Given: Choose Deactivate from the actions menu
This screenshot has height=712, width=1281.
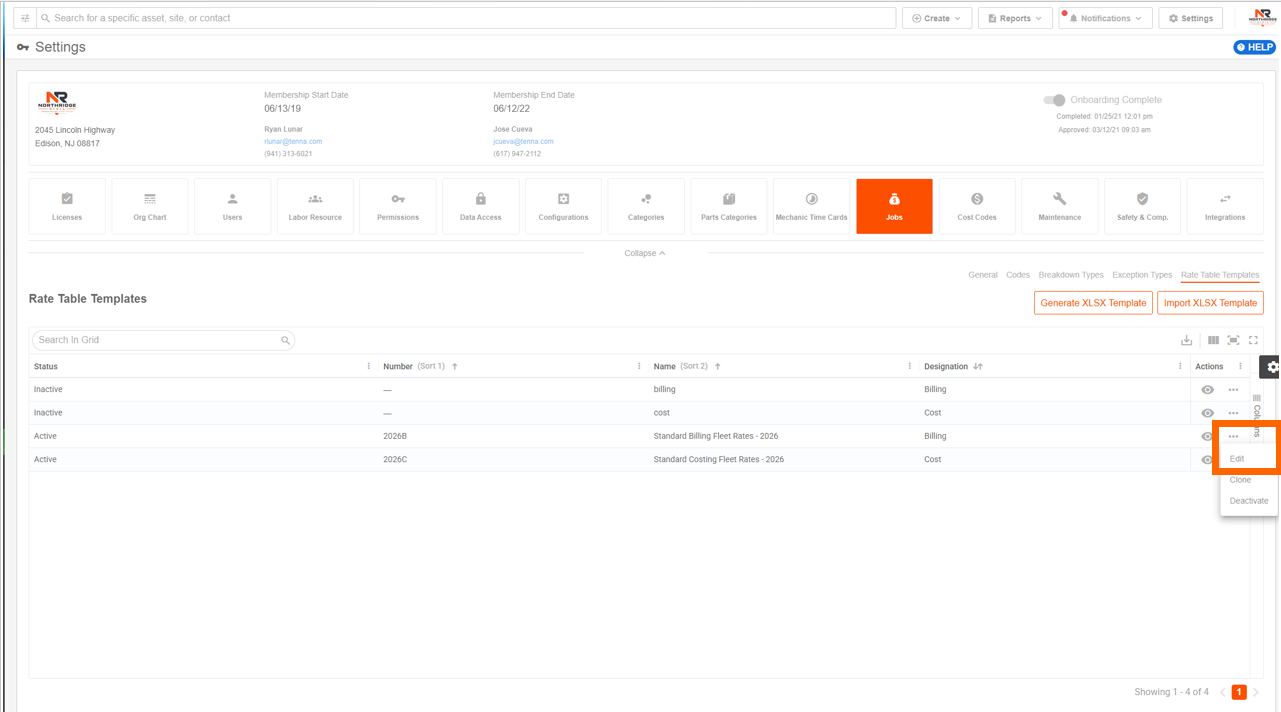Looking at the screenshot, I should click(1249, 501).
